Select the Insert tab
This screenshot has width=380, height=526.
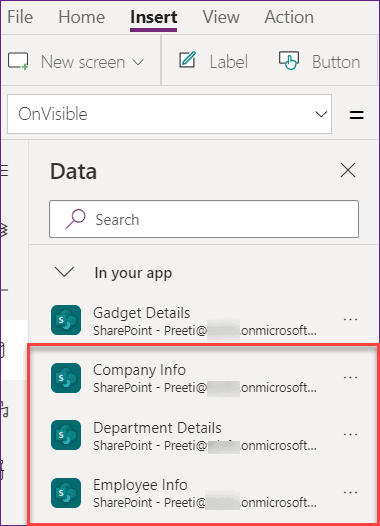154,17
